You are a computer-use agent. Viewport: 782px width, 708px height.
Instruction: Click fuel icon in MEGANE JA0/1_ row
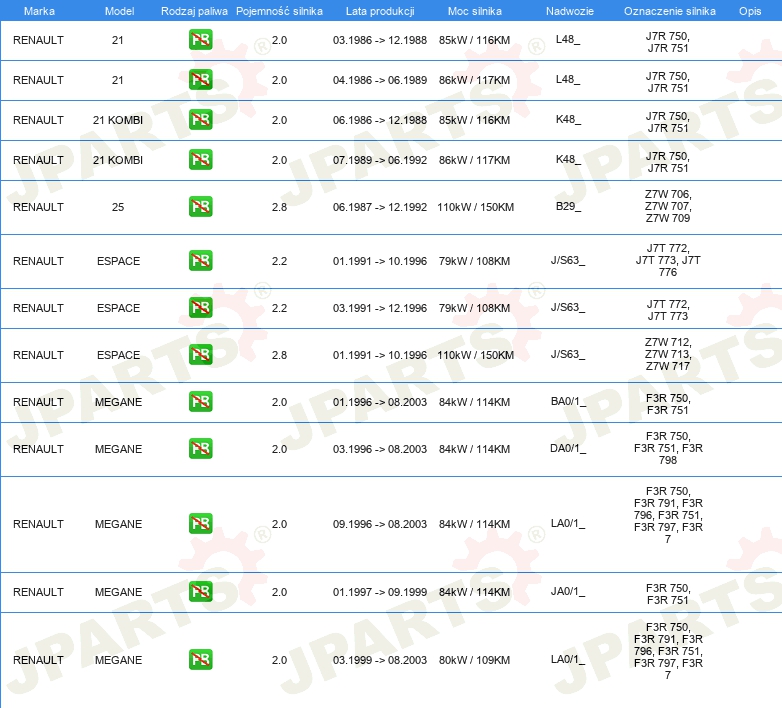pos(200,591)
